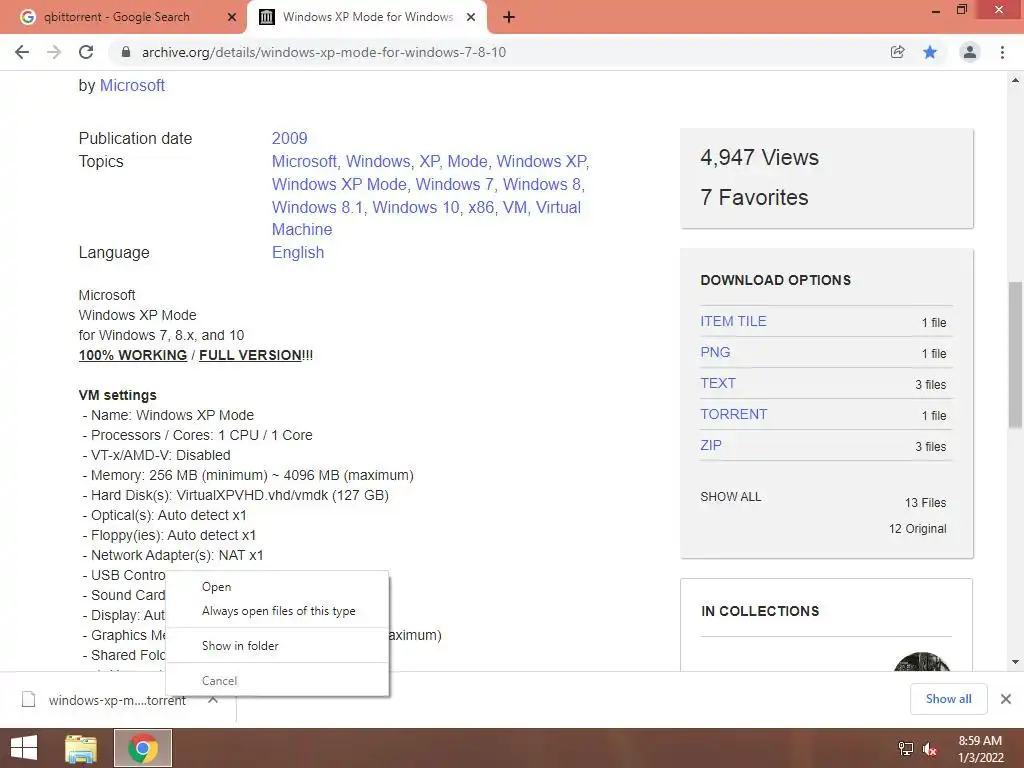
Task: Click the FULL VERSION underlined text
Action: [x=250, y=355]
